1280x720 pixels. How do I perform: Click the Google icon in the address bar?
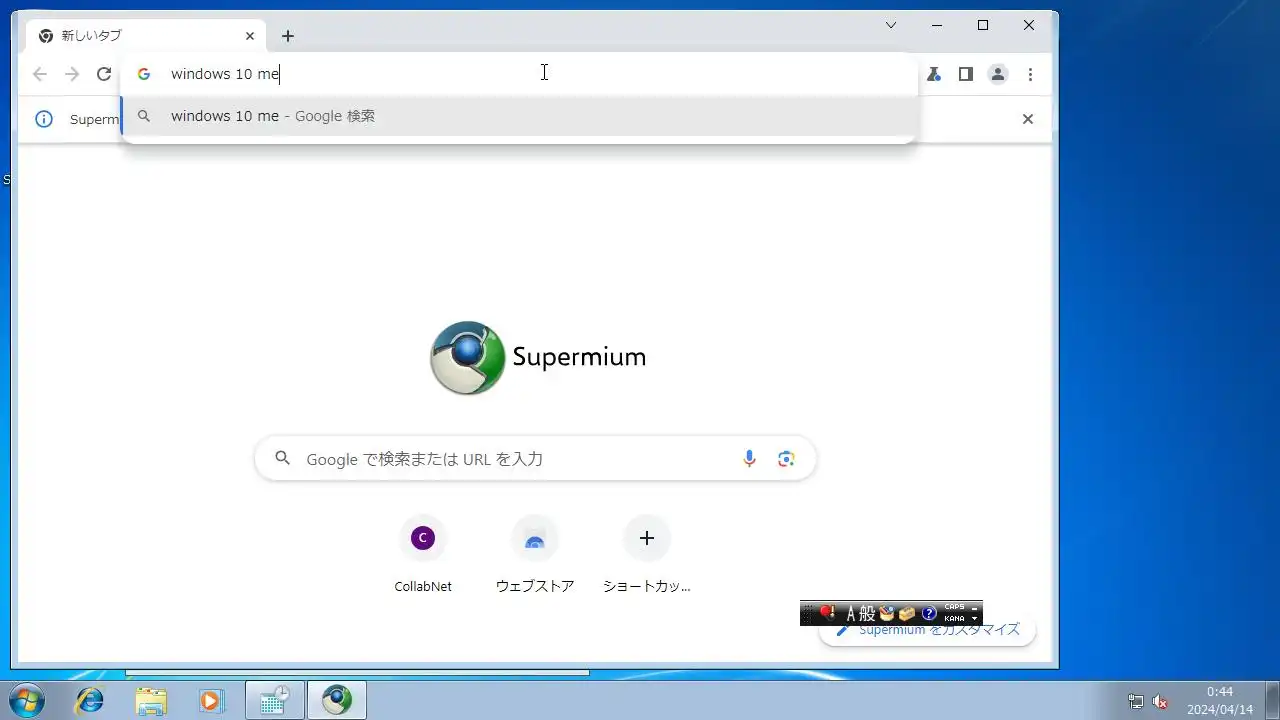tap(144, 74)
